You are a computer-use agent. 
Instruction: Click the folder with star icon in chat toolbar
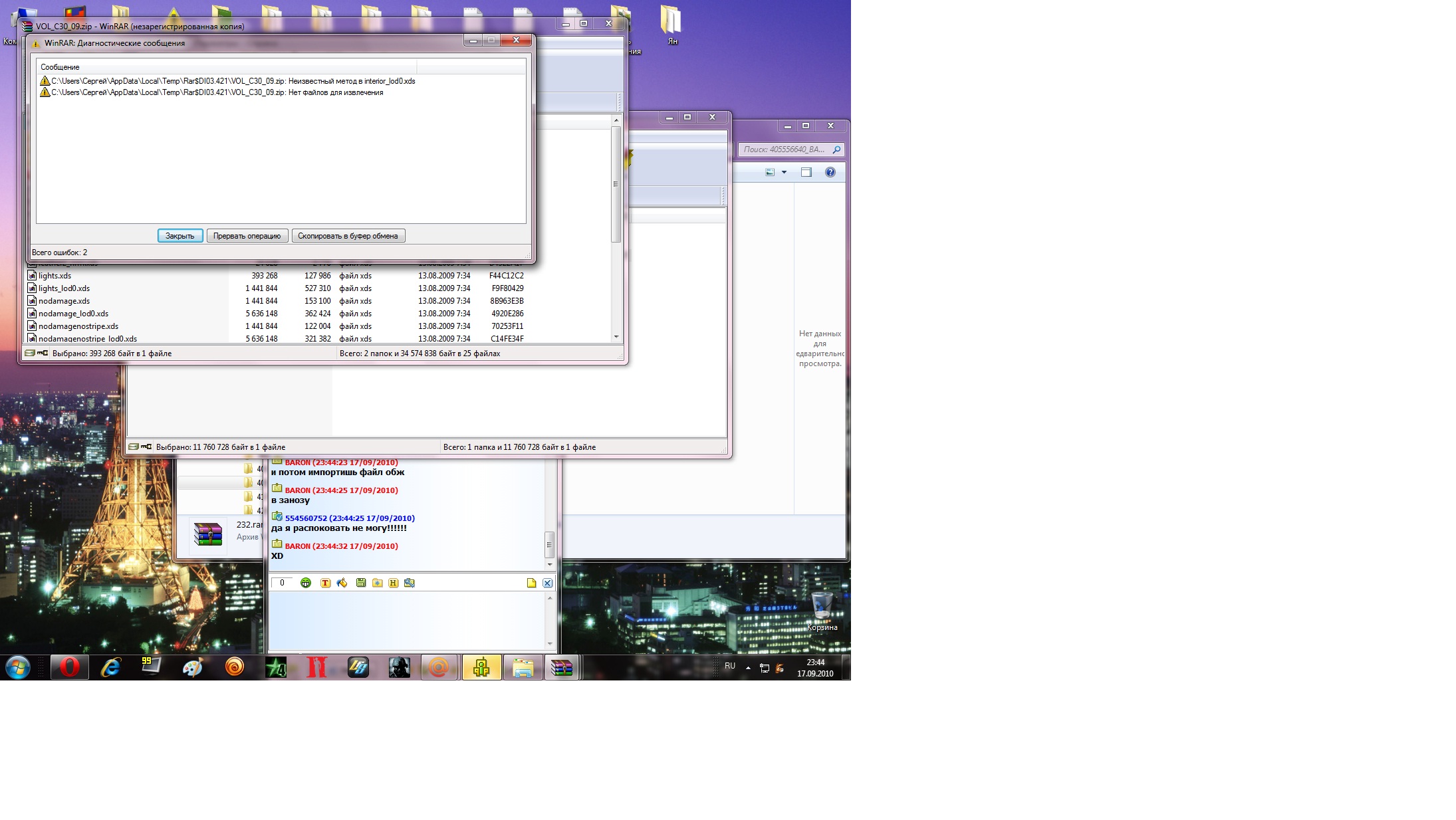coord(378,583)
